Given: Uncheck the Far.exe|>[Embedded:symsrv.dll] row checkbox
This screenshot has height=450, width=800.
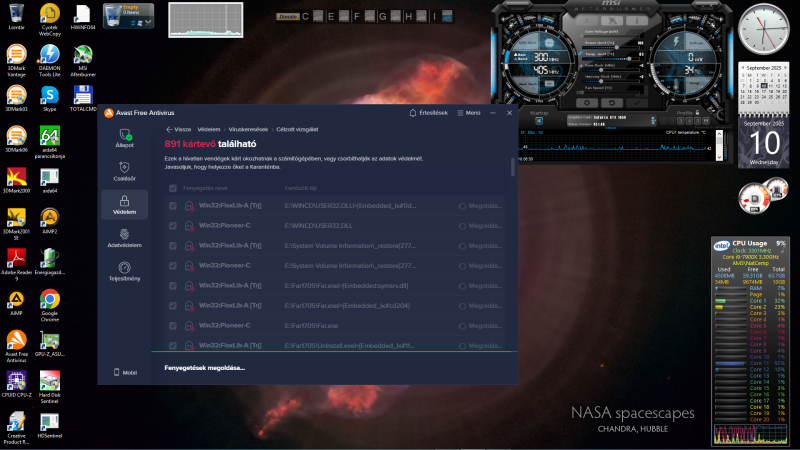Looking at the screenshot, I should point(173,286).
